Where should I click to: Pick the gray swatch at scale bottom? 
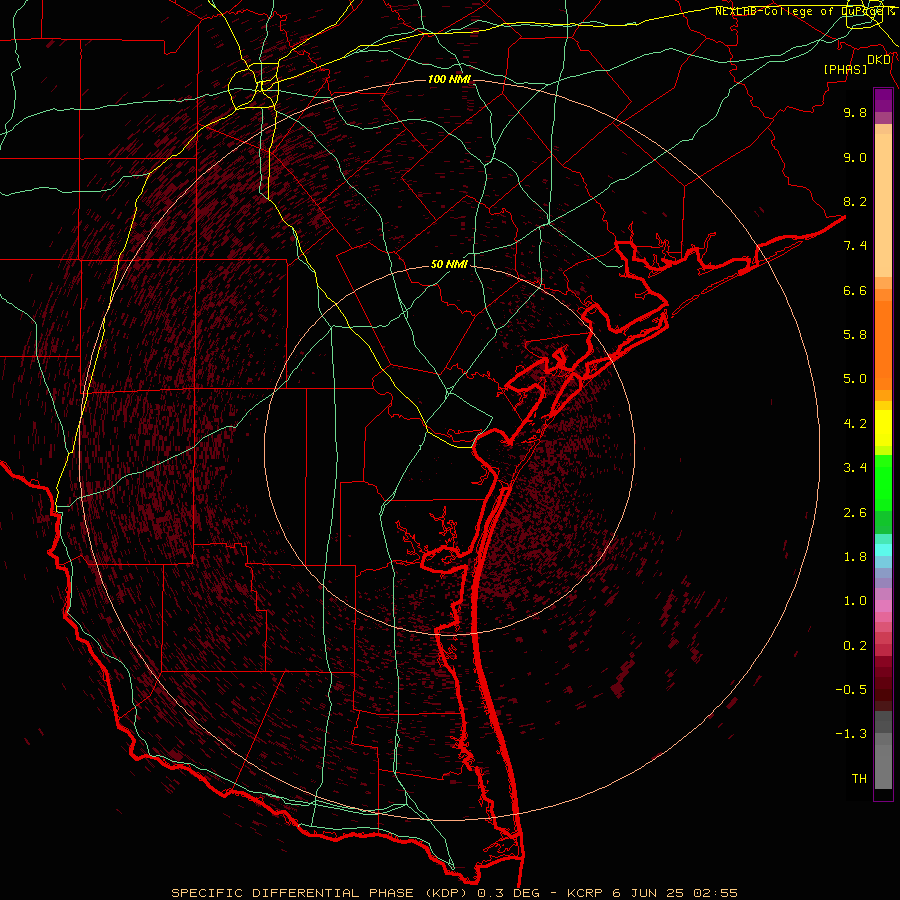coord(883,766)
